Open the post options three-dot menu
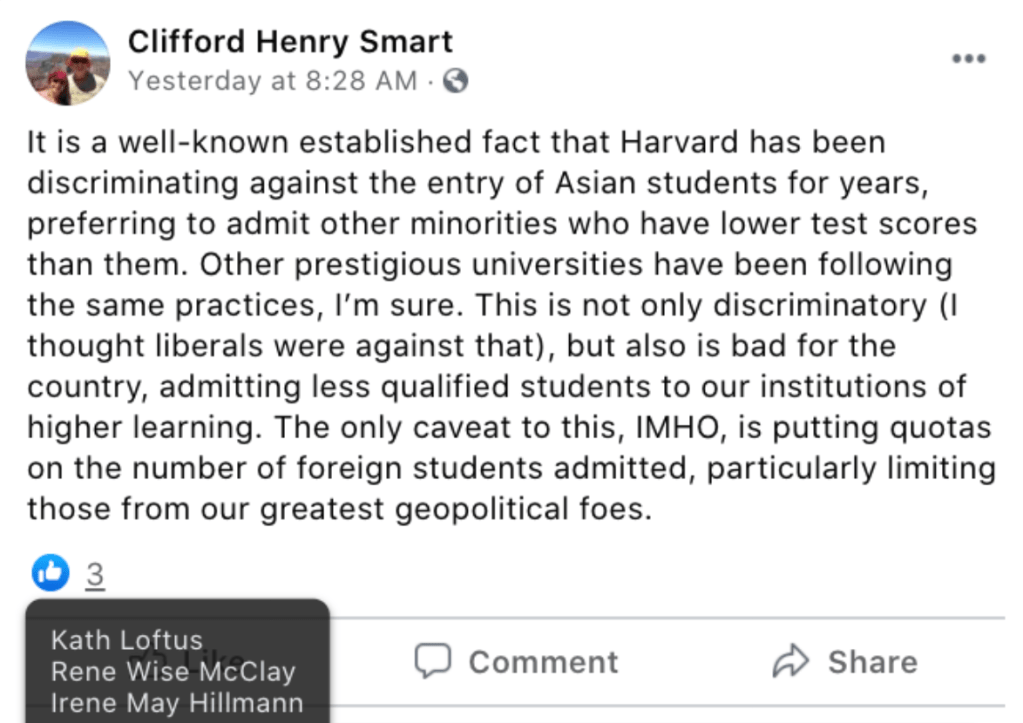 [968, 59]
